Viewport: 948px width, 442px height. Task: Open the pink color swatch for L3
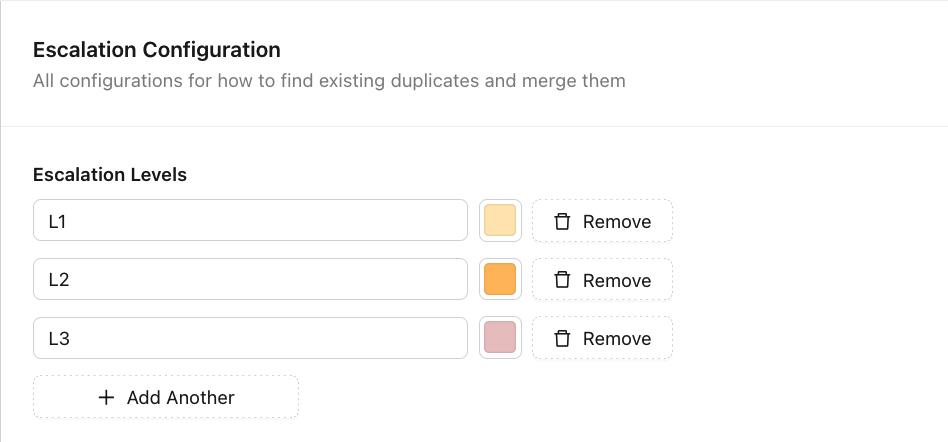tap(500, 339)
